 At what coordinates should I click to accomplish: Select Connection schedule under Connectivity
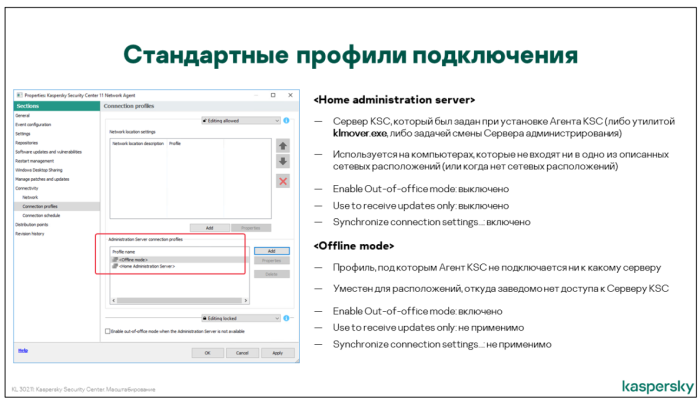coord(41,215)
